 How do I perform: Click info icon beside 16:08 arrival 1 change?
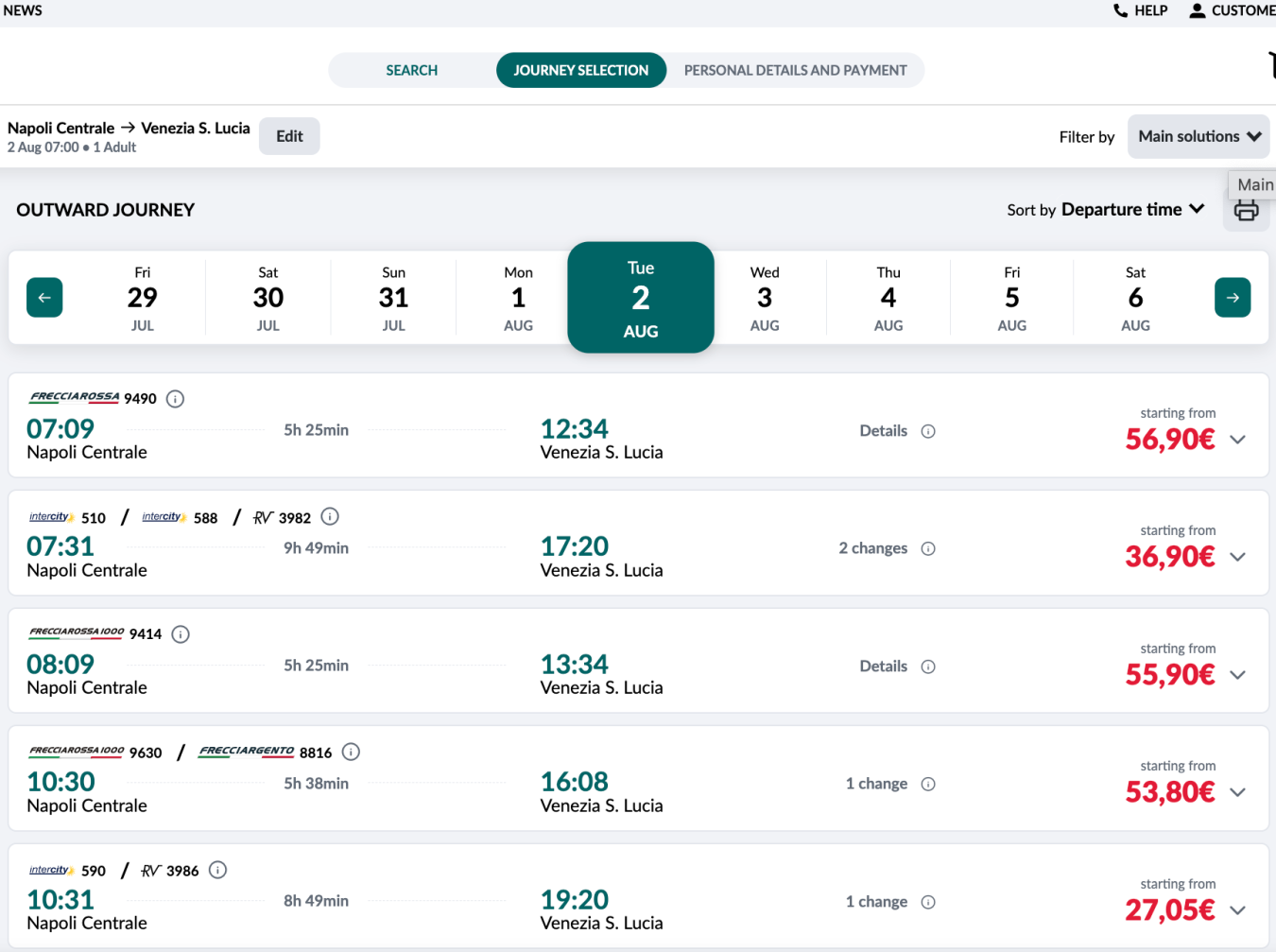[928, 785]
